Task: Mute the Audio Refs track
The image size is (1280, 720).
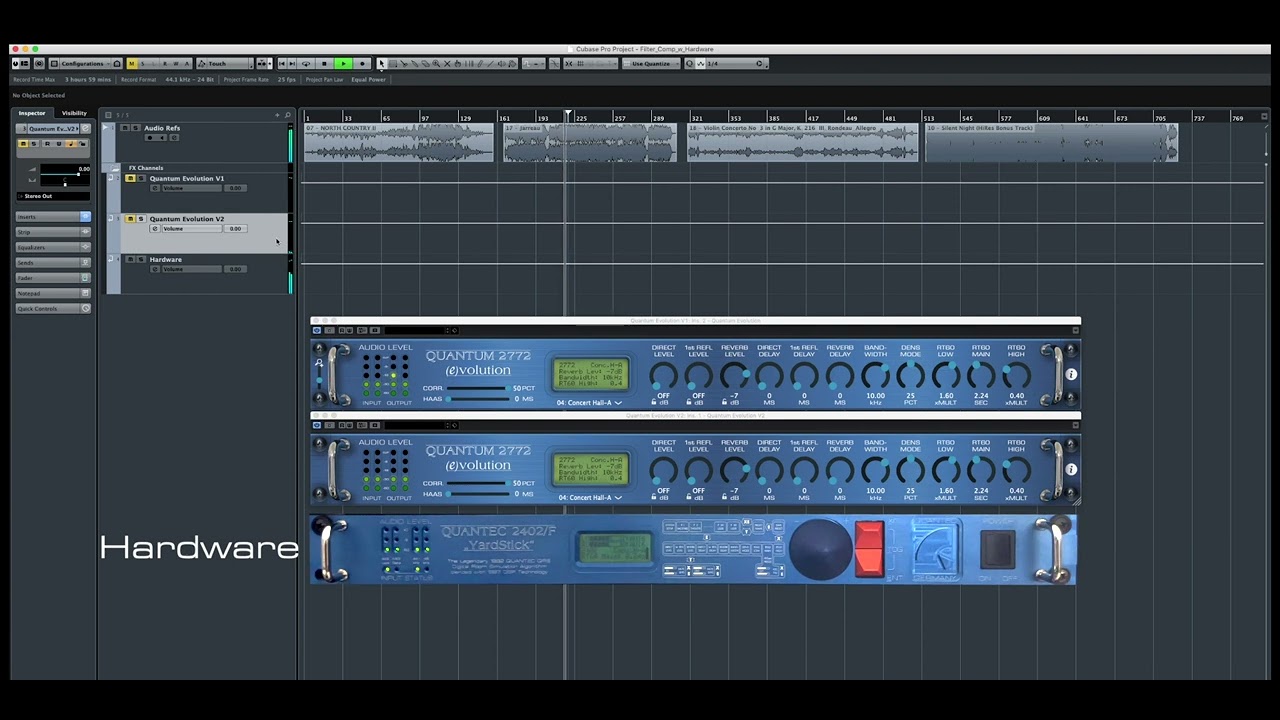Action: (x=124, y=128)
